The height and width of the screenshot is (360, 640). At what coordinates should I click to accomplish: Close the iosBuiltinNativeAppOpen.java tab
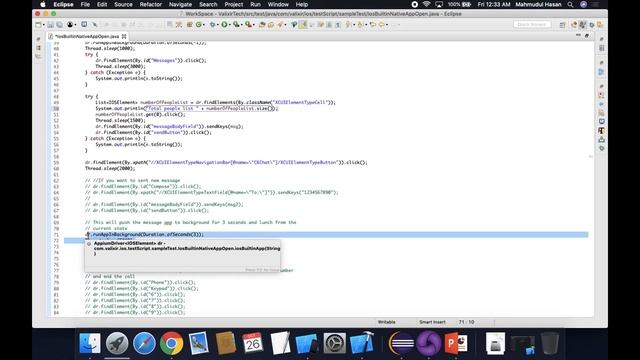click(x=124, y=36)
